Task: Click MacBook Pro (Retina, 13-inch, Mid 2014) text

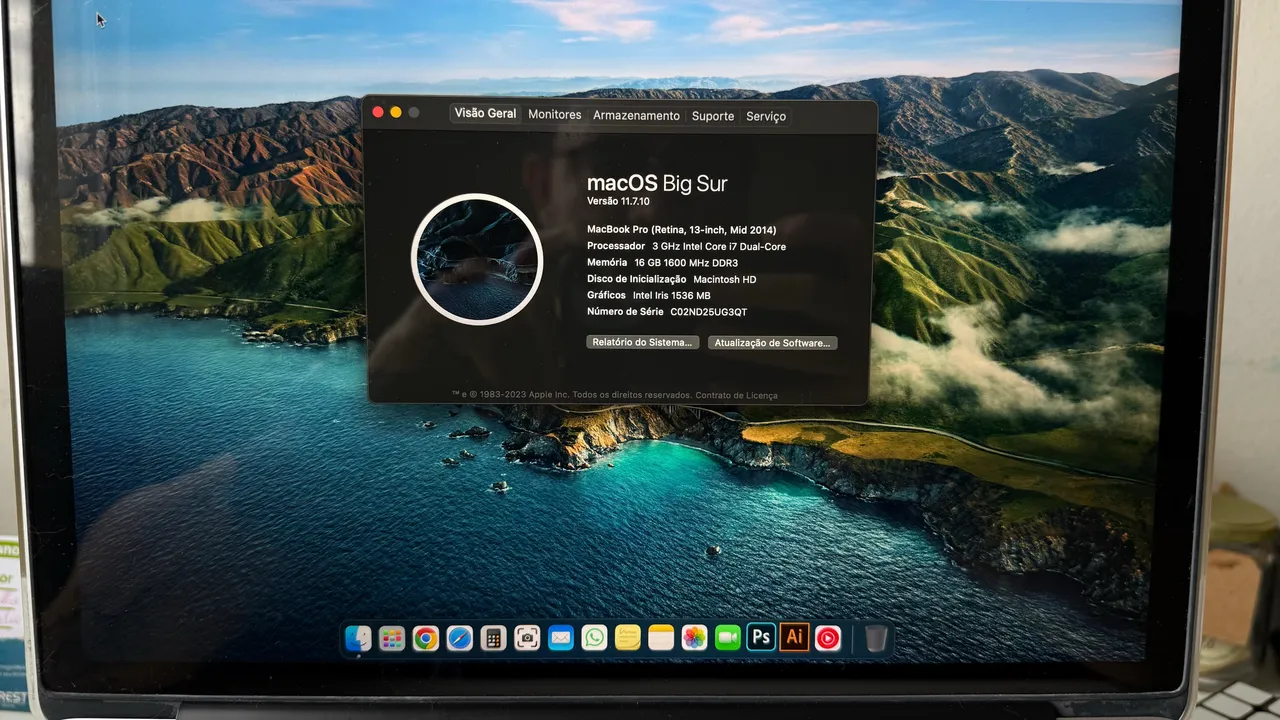Action: tap(681, 230)
